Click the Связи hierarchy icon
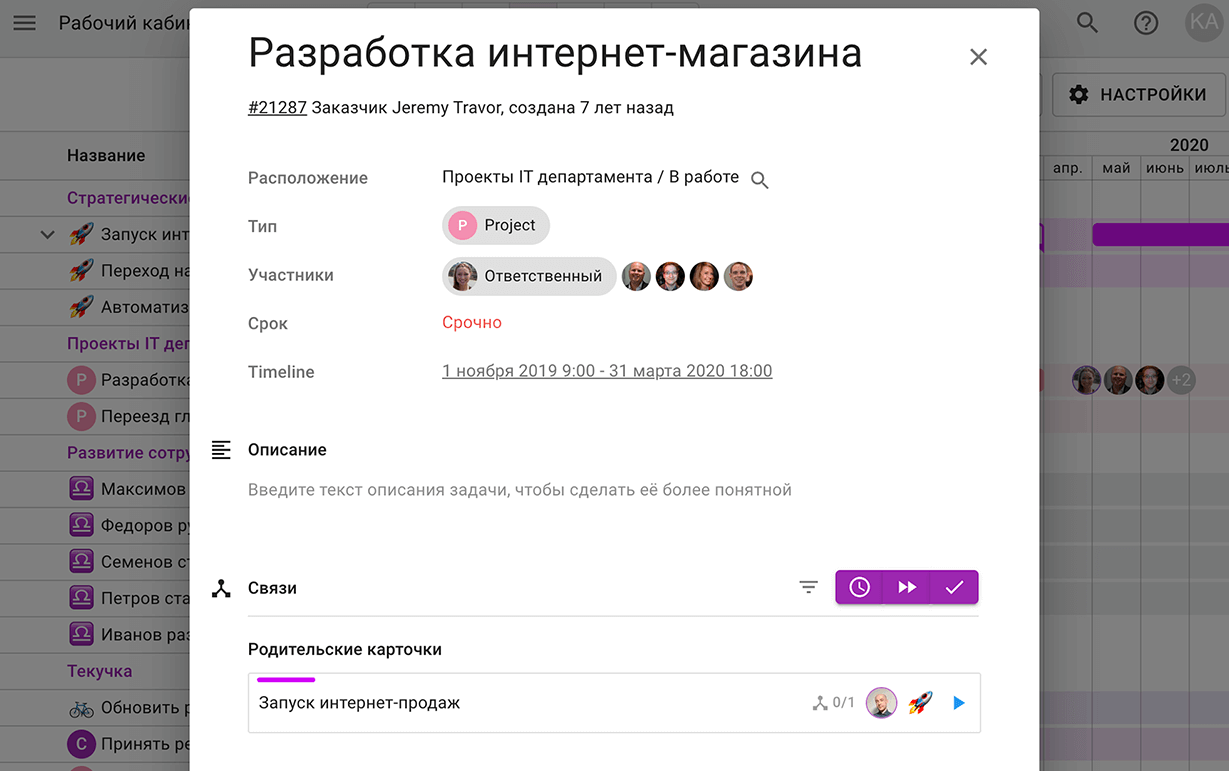Screen dimensions: 1229x771 pos(221,588)
